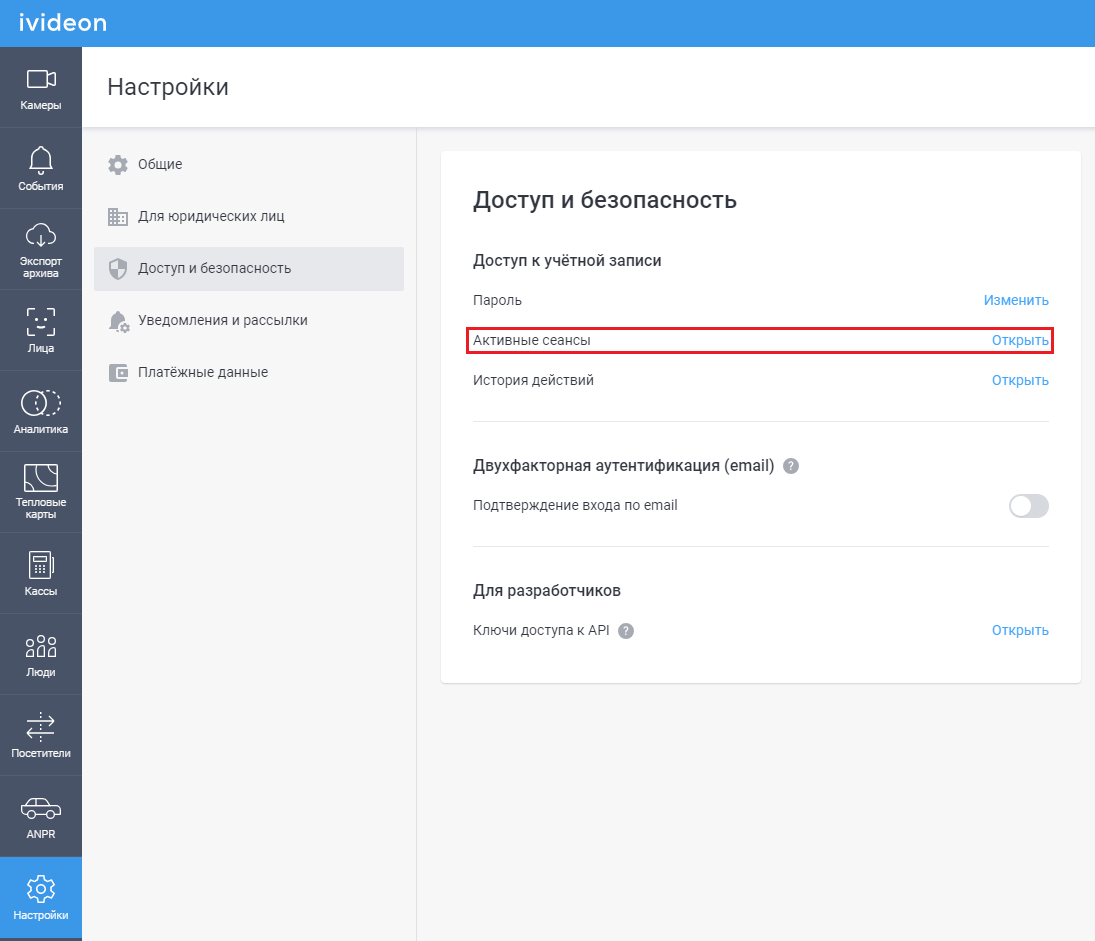
Task: Select the Общие settings tab
Action: pyautogui.click(x=249, y=164)
